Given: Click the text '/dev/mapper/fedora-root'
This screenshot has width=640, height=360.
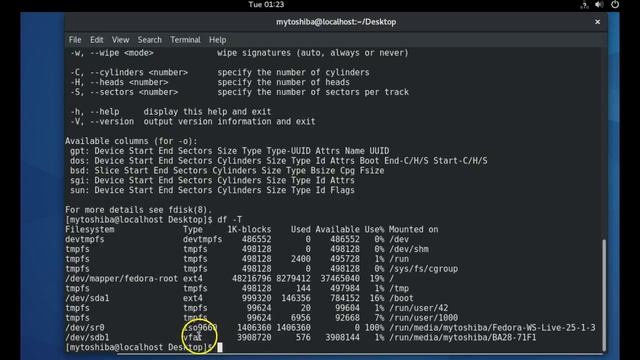Looking at the screenshot, I should point(122,279).
